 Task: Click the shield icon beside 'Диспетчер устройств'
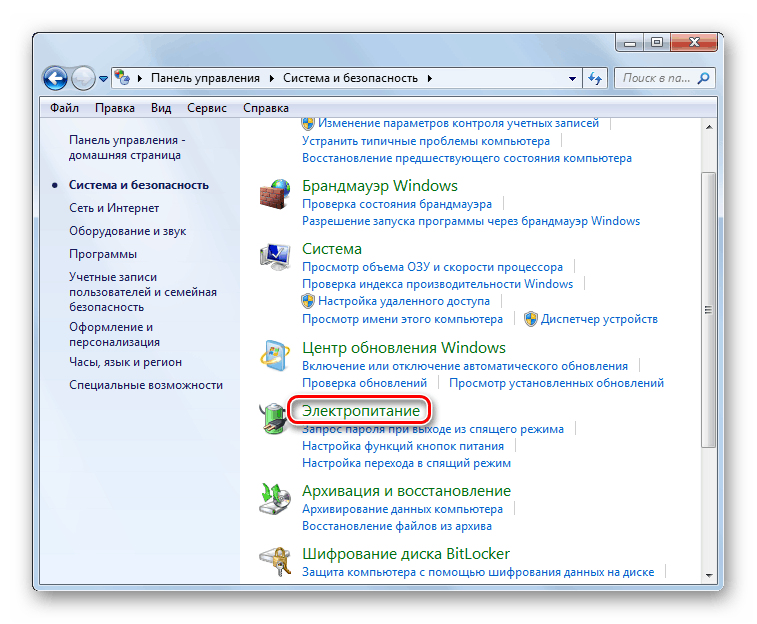pos(531,319)
